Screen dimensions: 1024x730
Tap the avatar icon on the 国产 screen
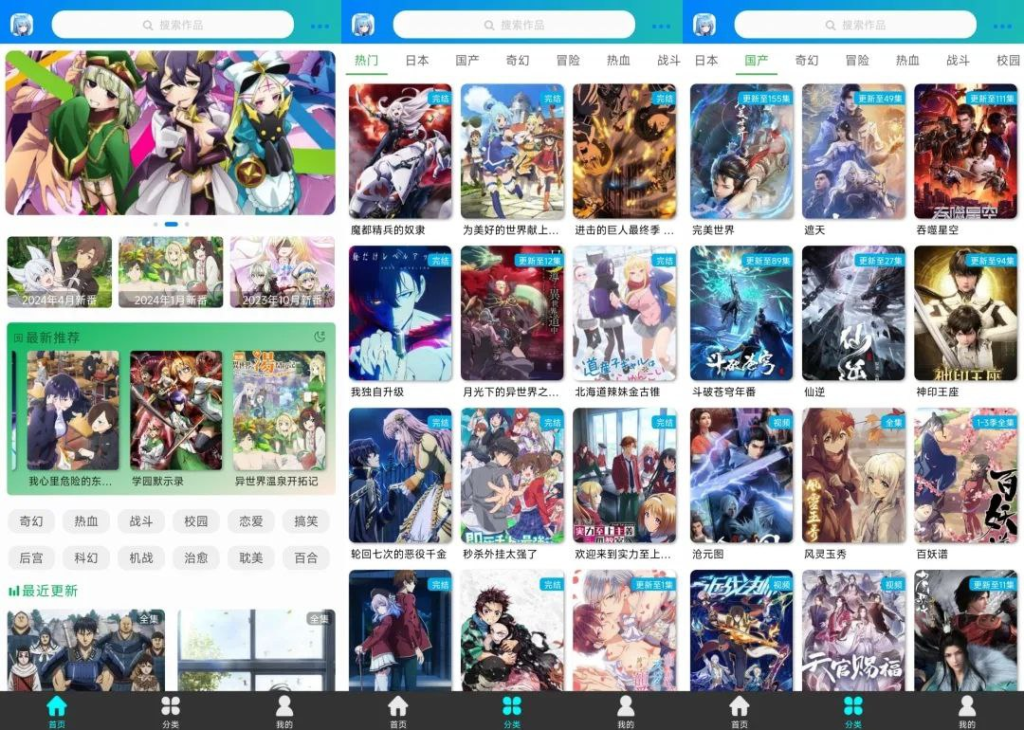click(705, 25)
